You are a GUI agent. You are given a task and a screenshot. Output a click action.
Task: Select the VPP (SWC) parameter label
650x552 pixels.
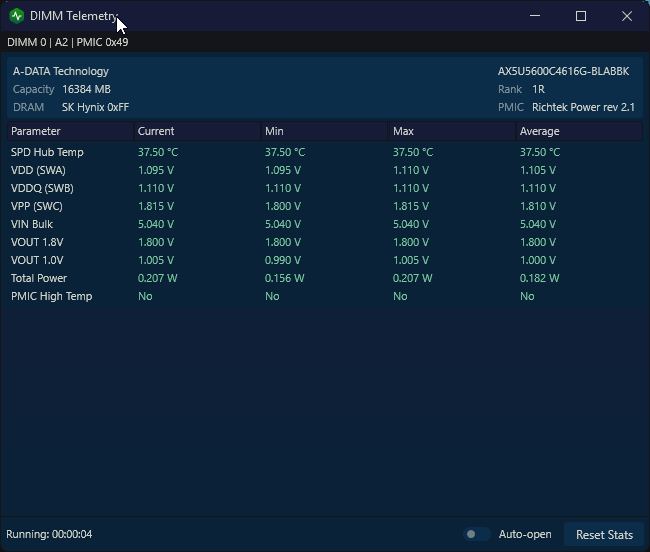37,206
